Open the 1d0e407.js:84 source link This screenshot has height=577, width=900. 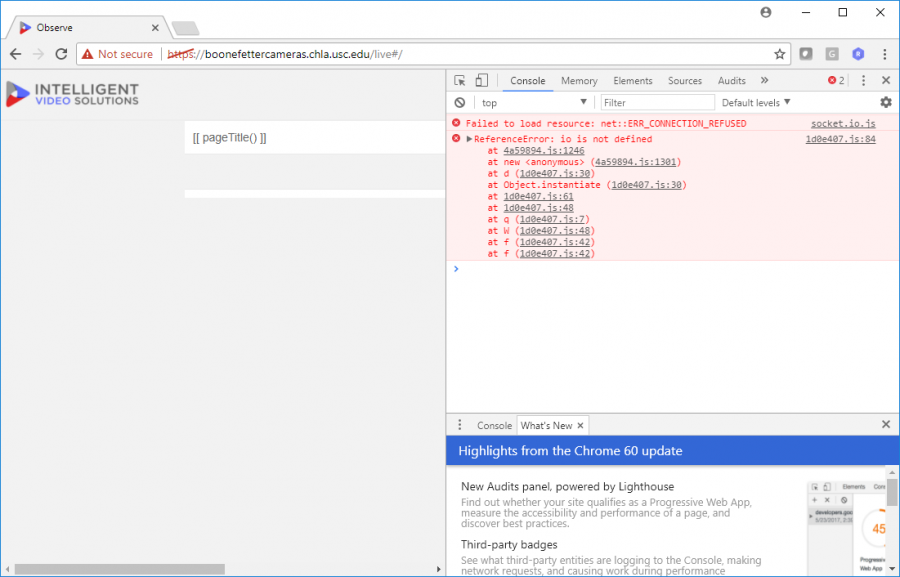coord(840,139)
